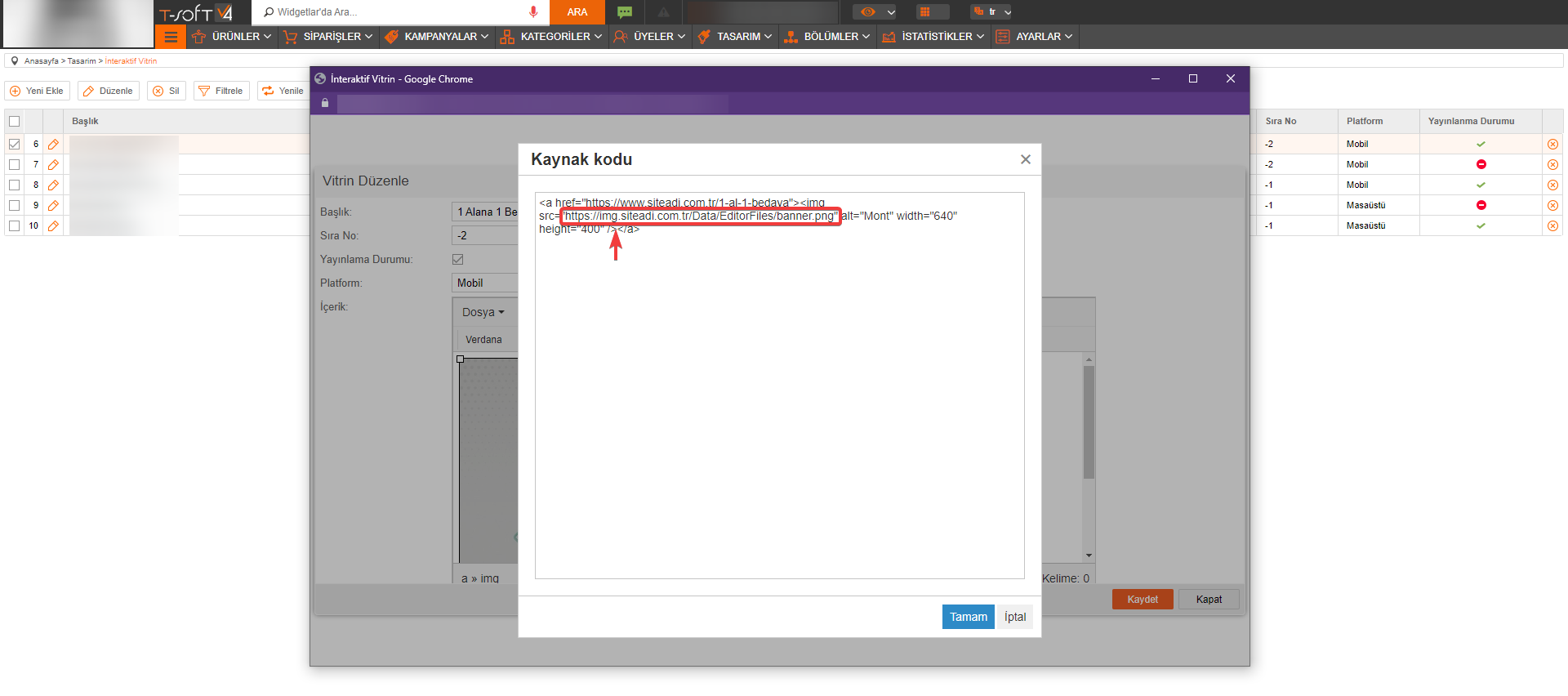Click the edit pencil icon for row 7
This screenshot has height=696, width=1568.
coord(53,164)
